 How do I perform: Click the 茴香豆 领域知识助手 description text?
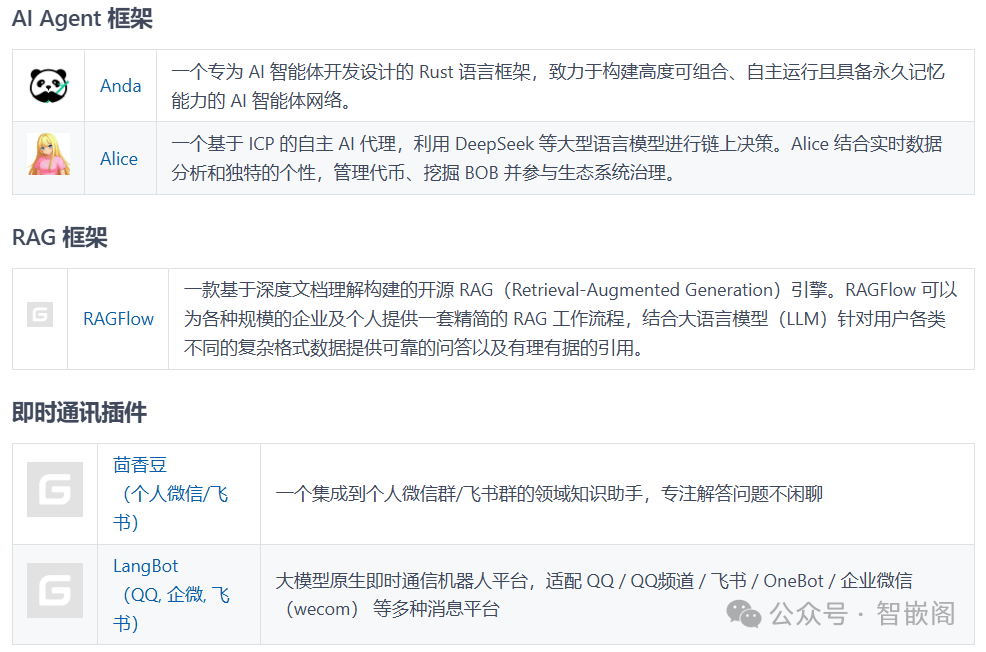click(549, 494)
